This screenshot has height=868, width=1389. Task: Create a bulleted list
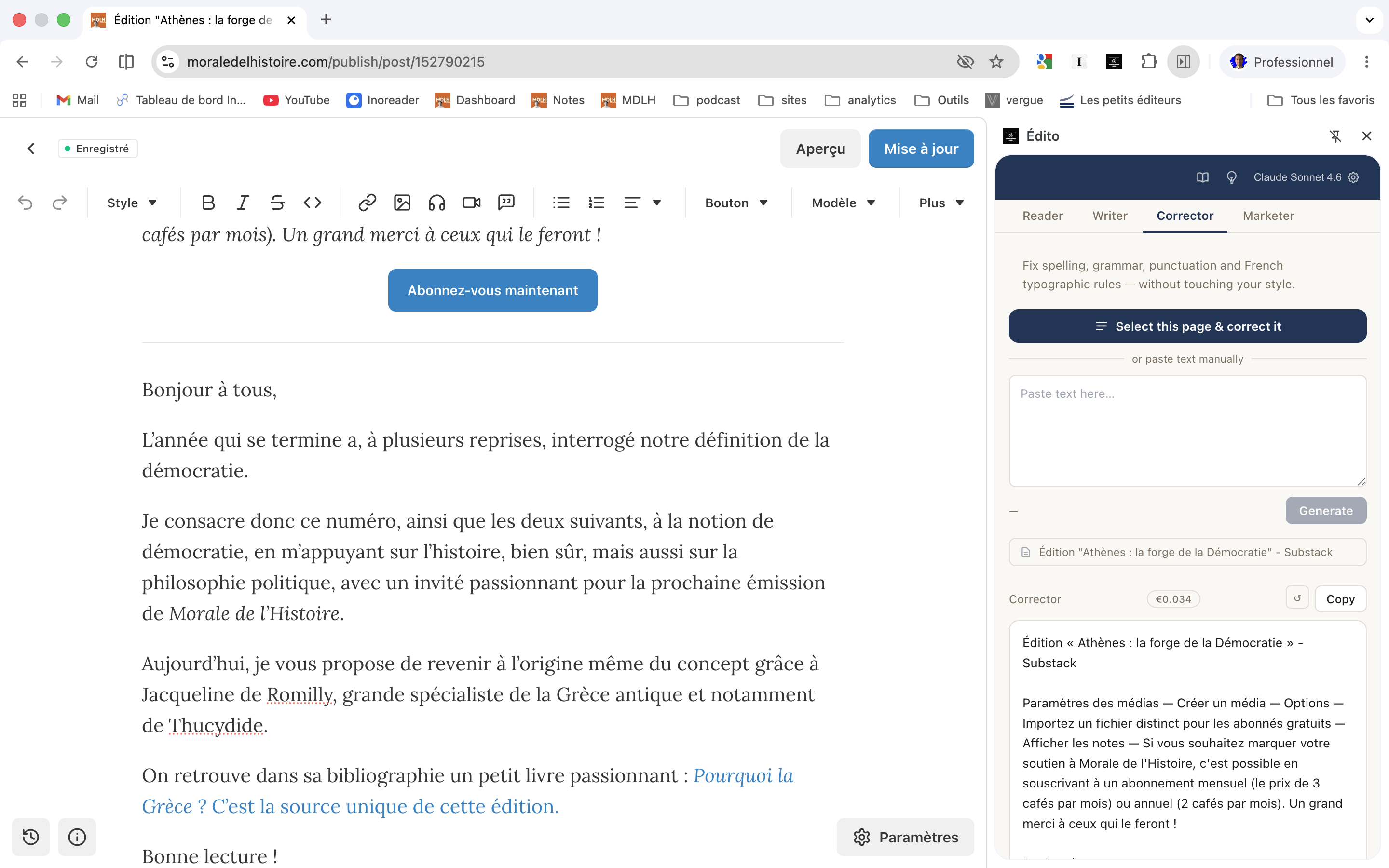(x=561, y=203)
